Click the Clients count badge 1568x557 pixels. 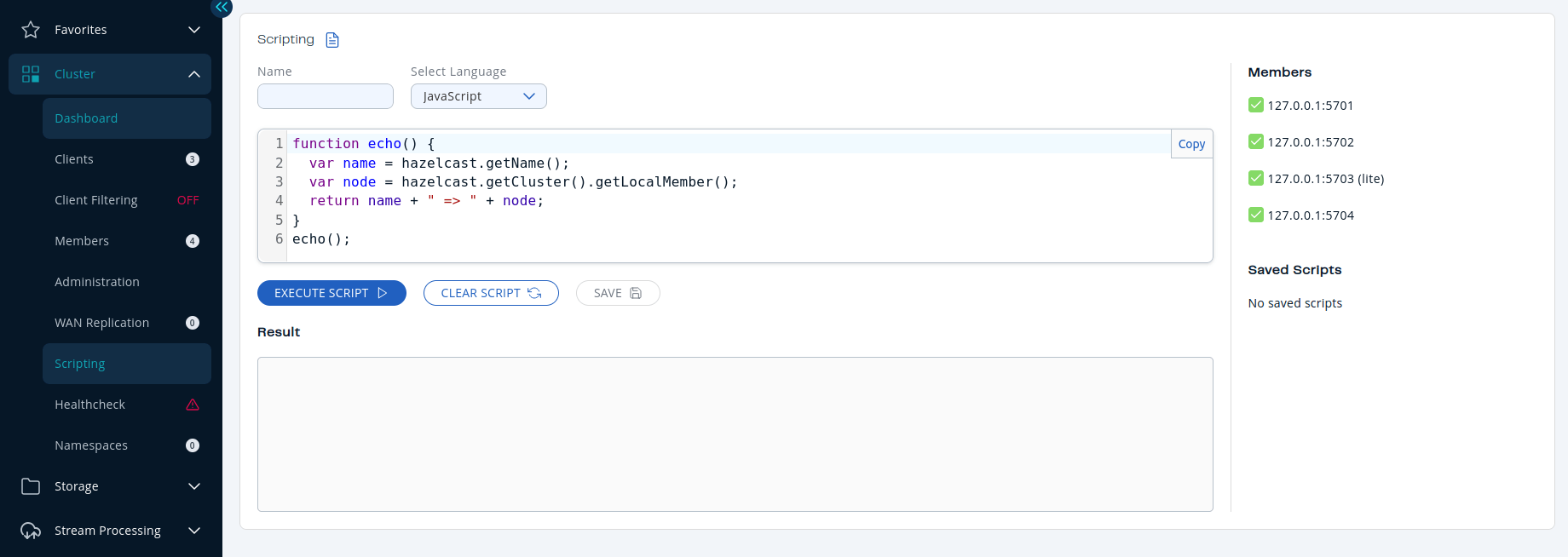193,159
